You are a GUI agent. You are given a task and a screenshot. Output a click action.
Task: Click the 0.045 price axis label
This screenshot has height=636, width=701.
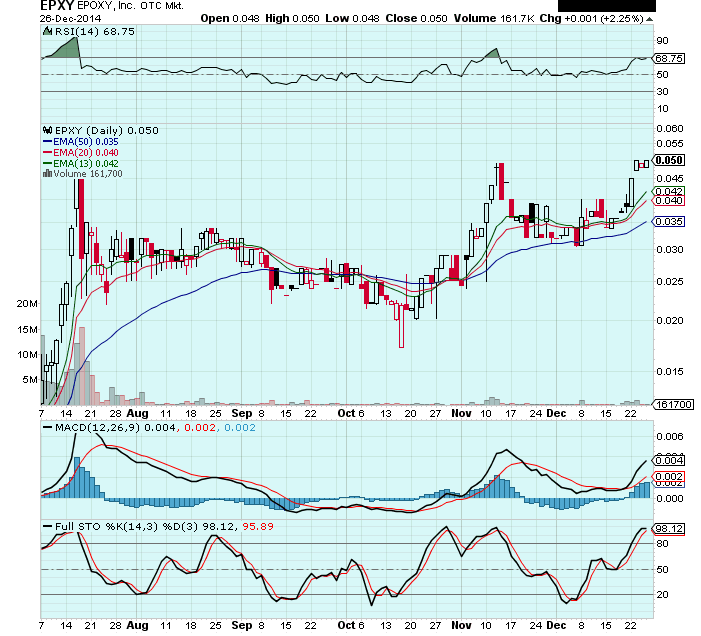[x=670, y=179]
